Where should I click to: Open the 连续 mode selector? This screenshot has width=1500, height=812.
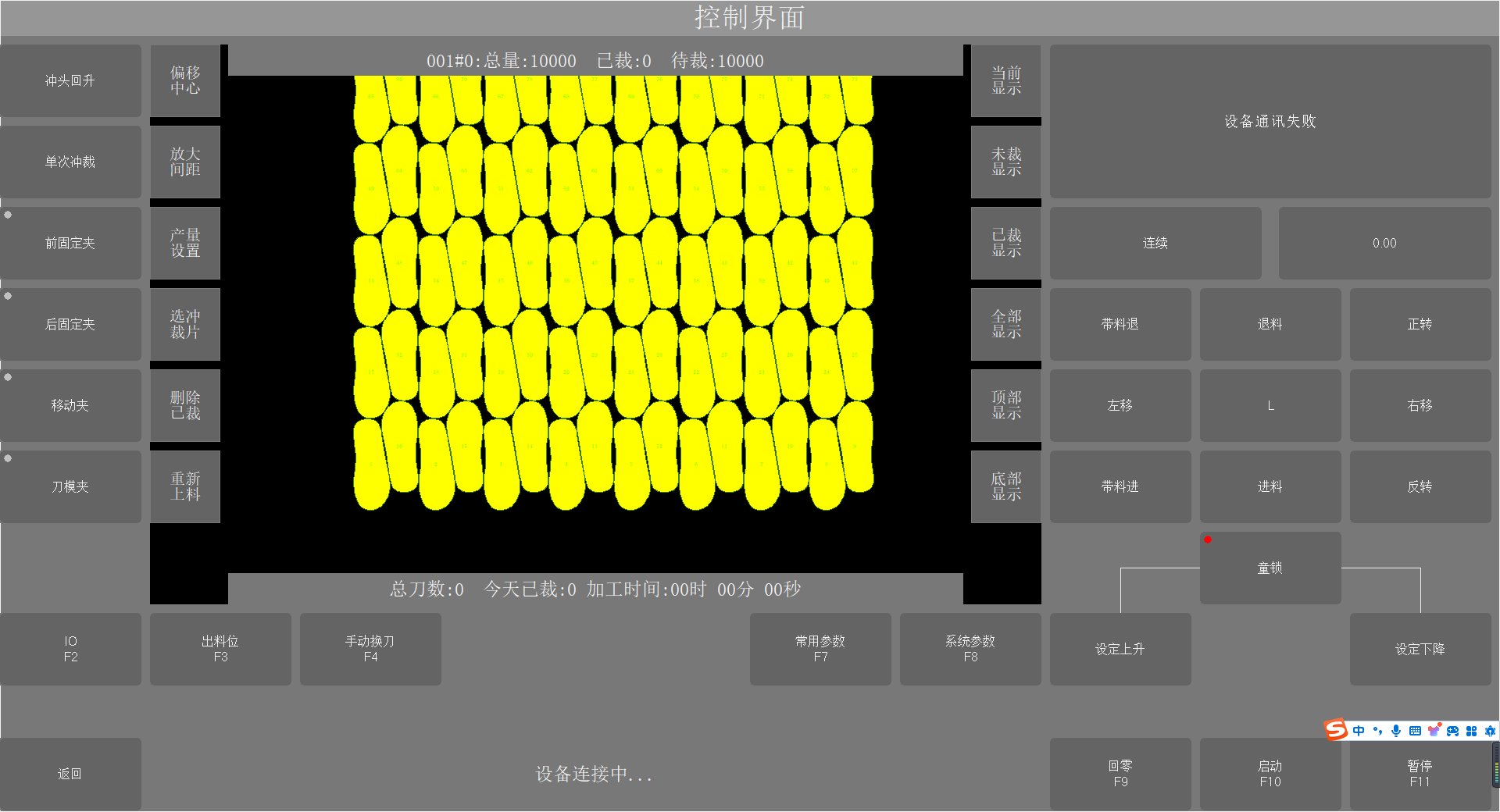(1155, 243)
